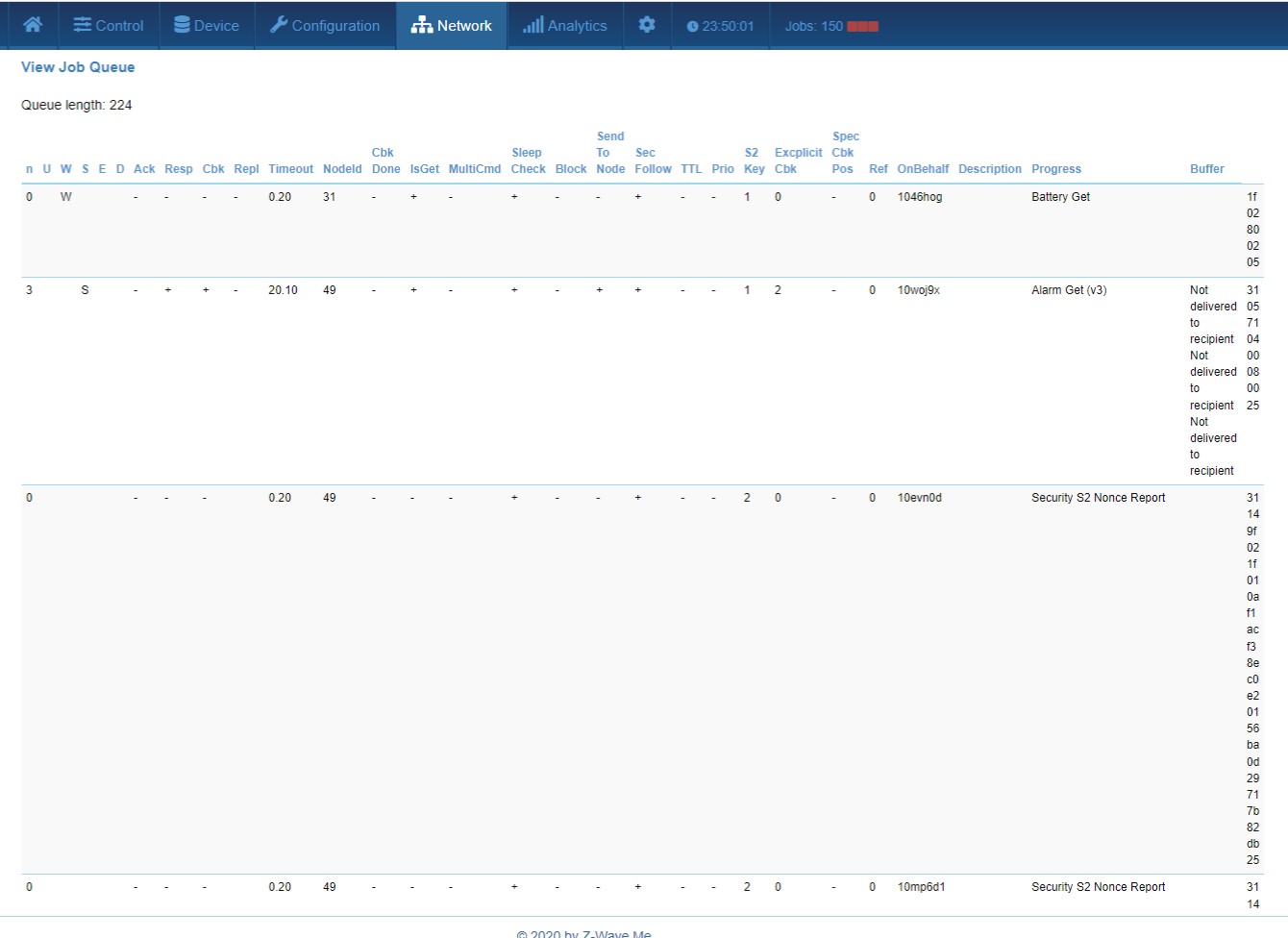Viewport: 1288px width, 938px height.
Task: Click the Ack column header
Action: coord(144,169)
